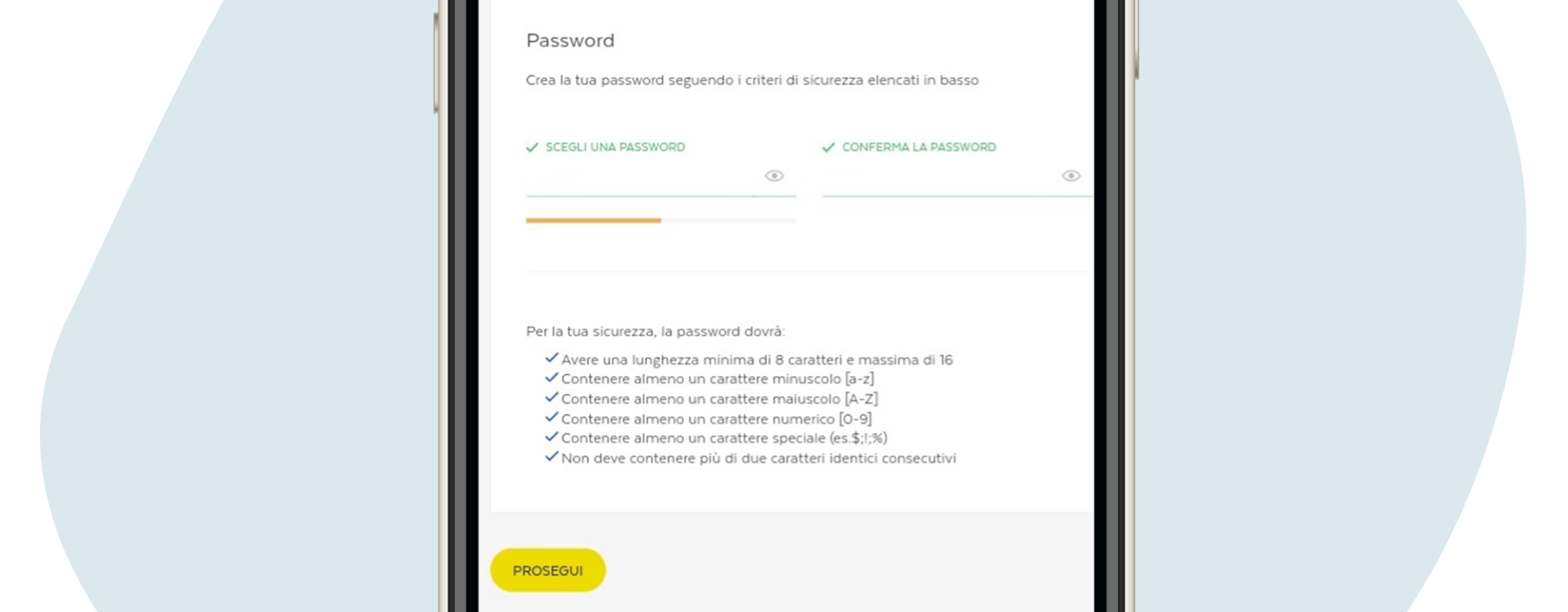The height and width of the screenshot is (612, 1568).
Task: Click checkmark for uppercase character [A-Z] rule
Action: tap(551, 397)
